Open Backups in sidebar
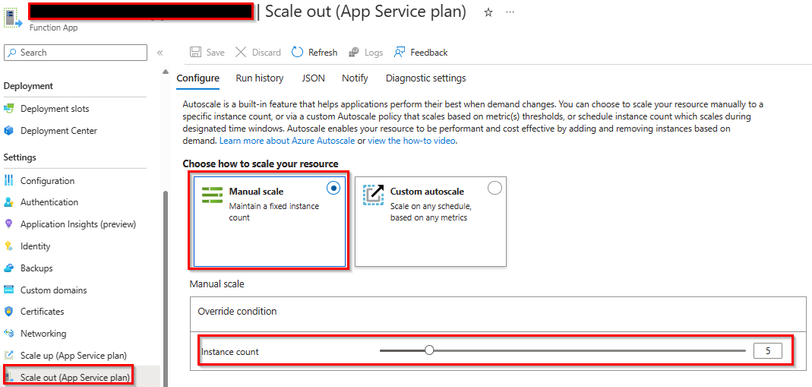This screenshot has width=812, height=387. pyautogui.click(x=36, y=268)
